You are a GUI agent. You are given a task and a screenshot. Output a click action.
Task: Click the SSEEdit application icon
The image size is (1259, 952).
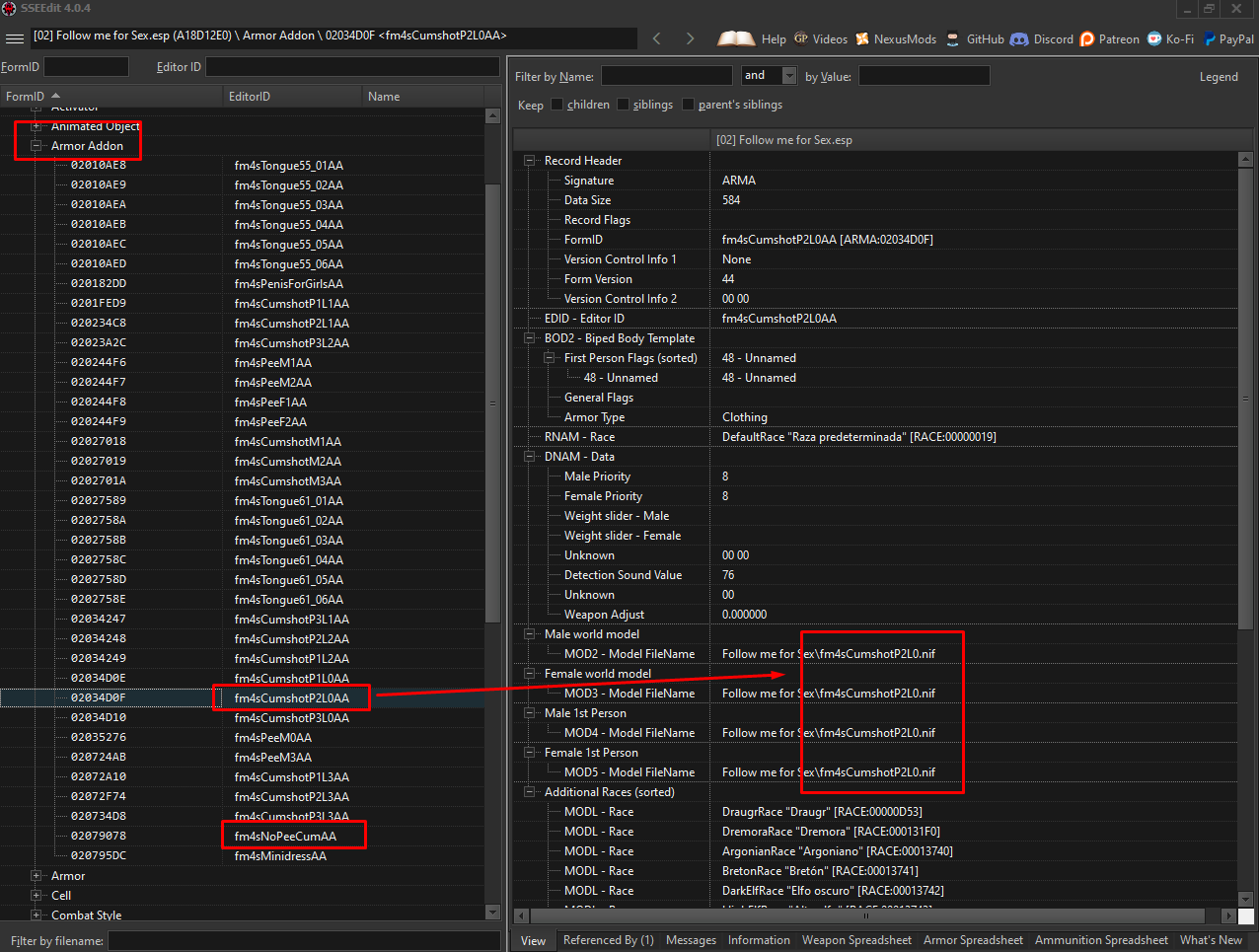(x=9, y=8)
